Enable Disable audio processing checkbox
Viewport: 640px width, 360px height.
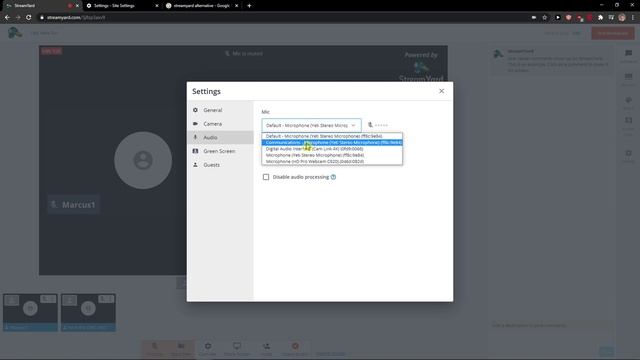point(266,177)
